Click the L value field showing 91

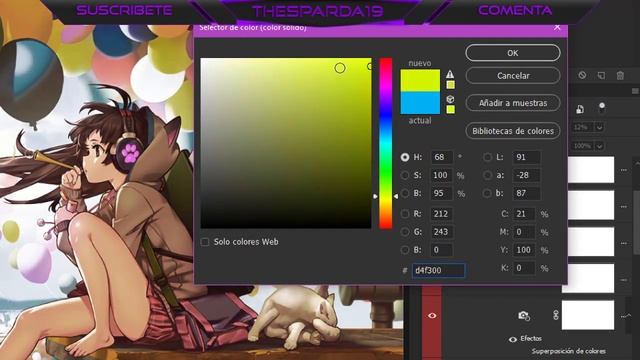point(527,157)
